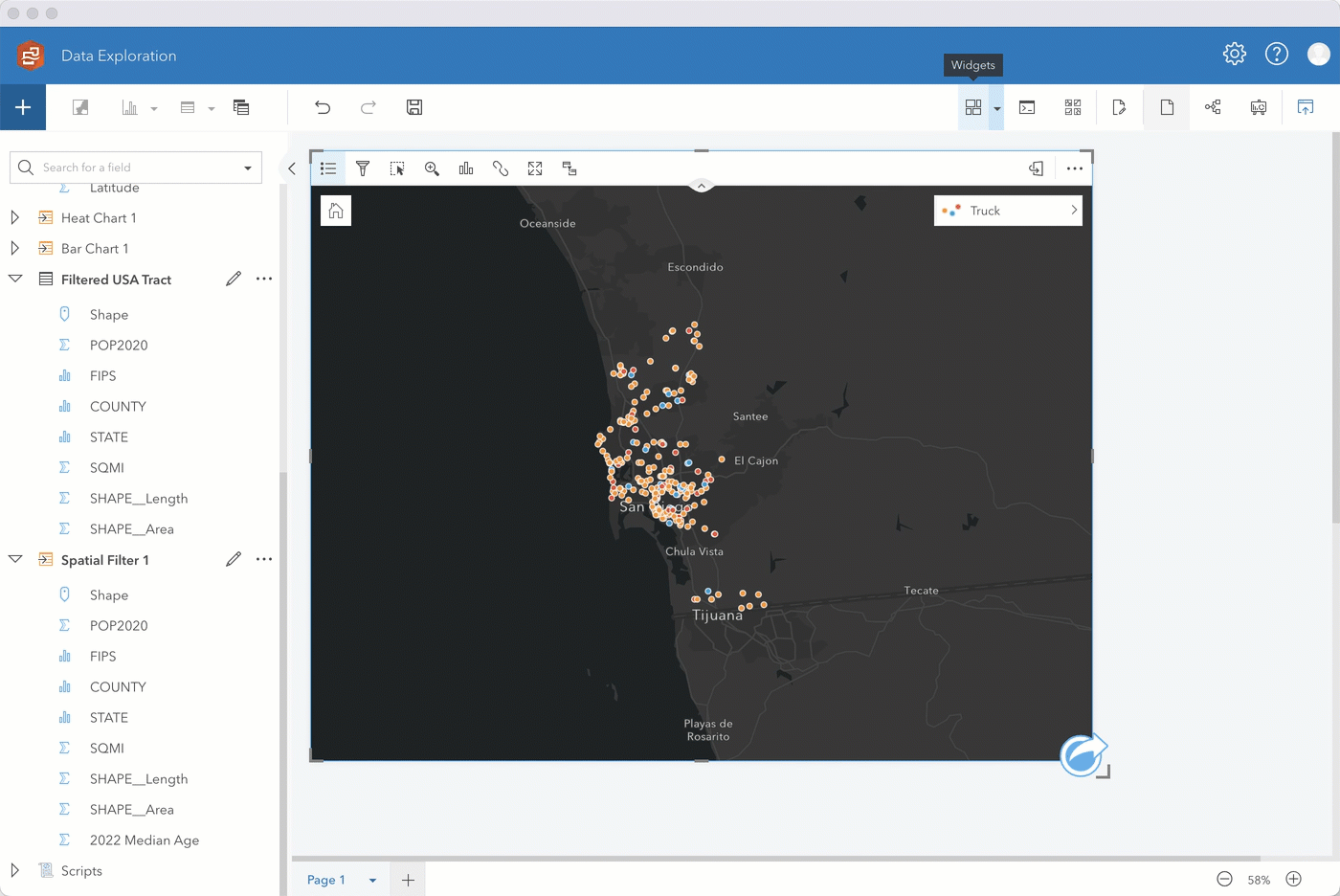Create a table with the toolbar table icon
Screen dimensions: 1340x896
coord(188,107)
